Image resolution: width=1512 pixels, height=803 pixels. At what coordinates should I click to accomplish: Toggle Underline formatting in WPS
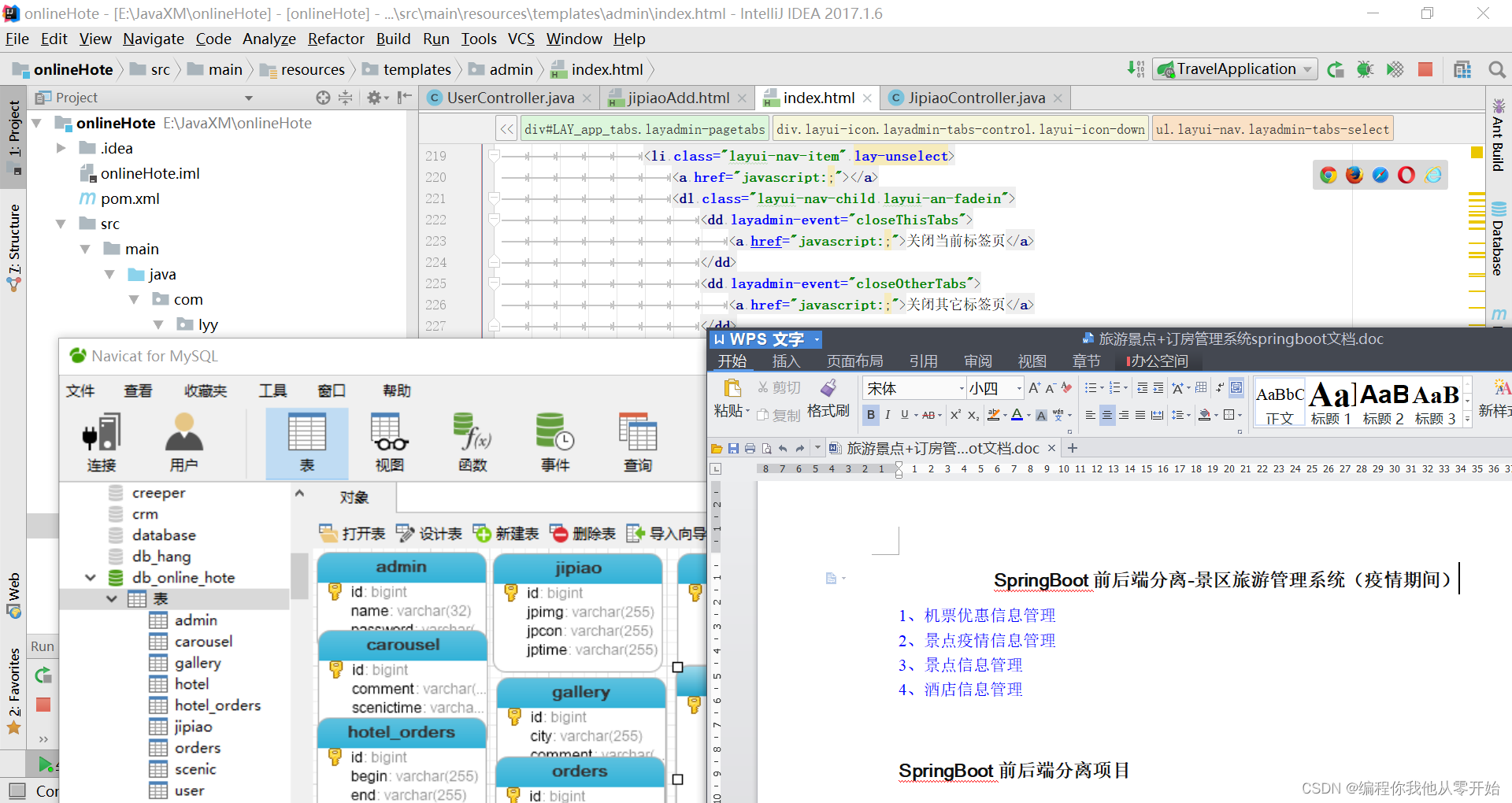pyautogui.click(x=905, y=415)
